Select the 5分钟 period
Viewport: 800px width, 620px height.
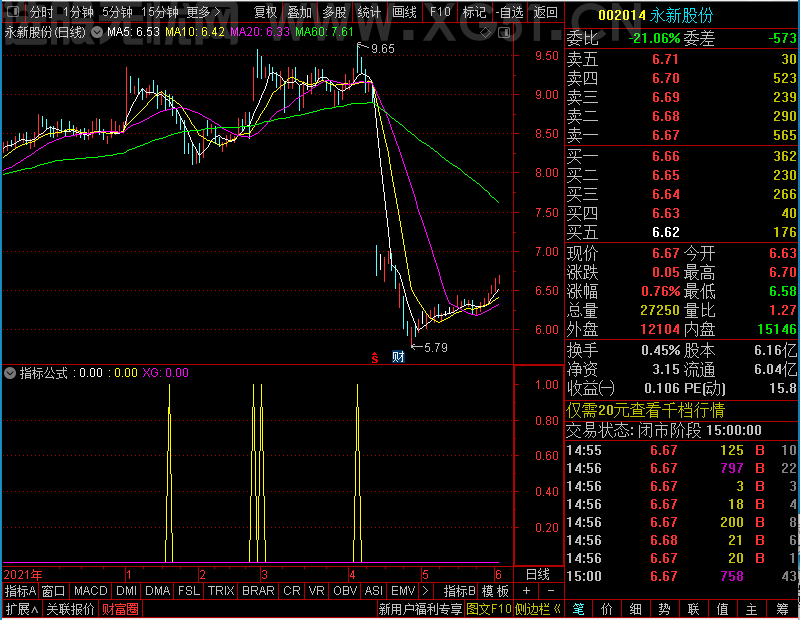[x=117, y=12]
